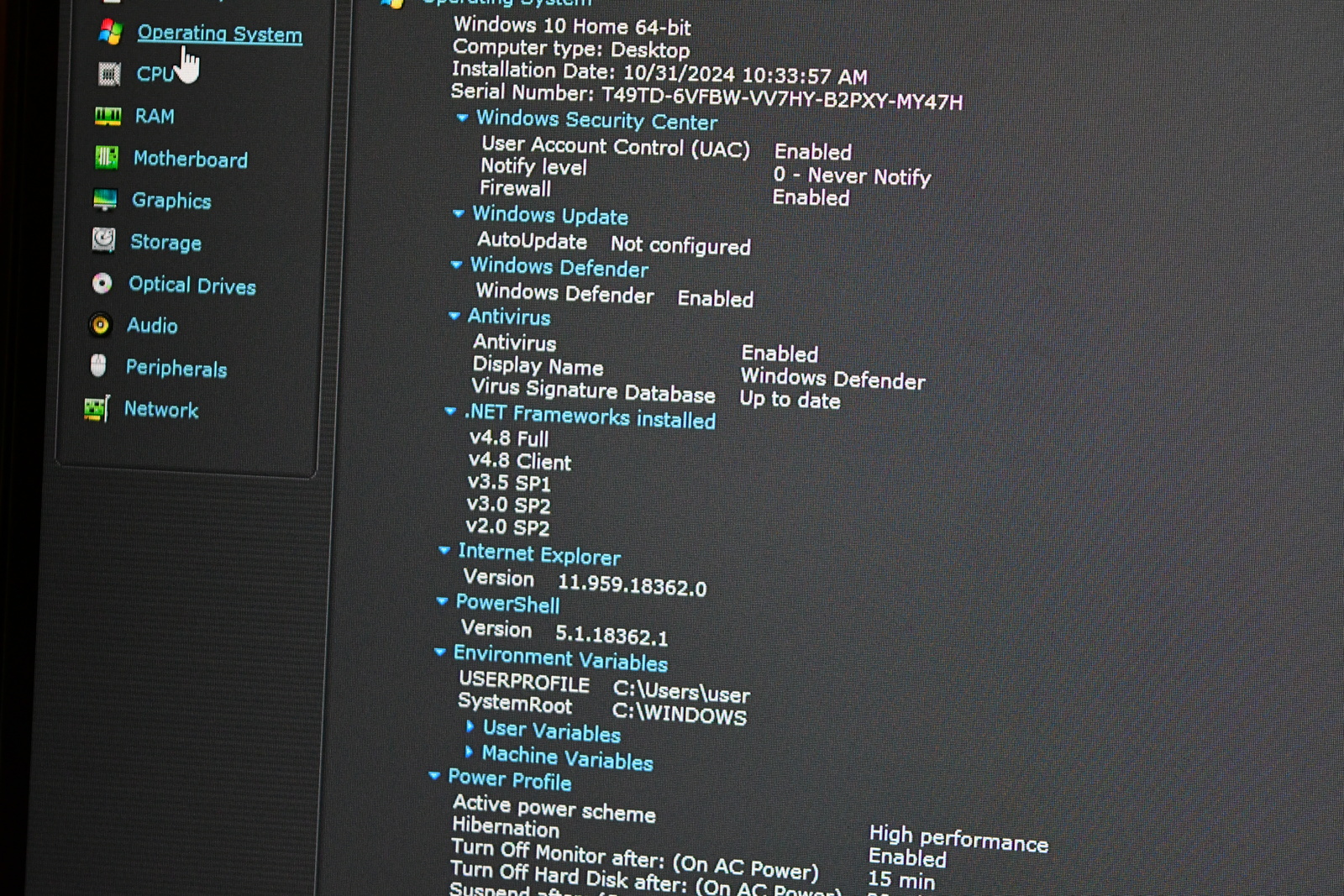The width and height of the screenshot is (1344, 896).
Task: Click the Network card icon
Action: 97,408
